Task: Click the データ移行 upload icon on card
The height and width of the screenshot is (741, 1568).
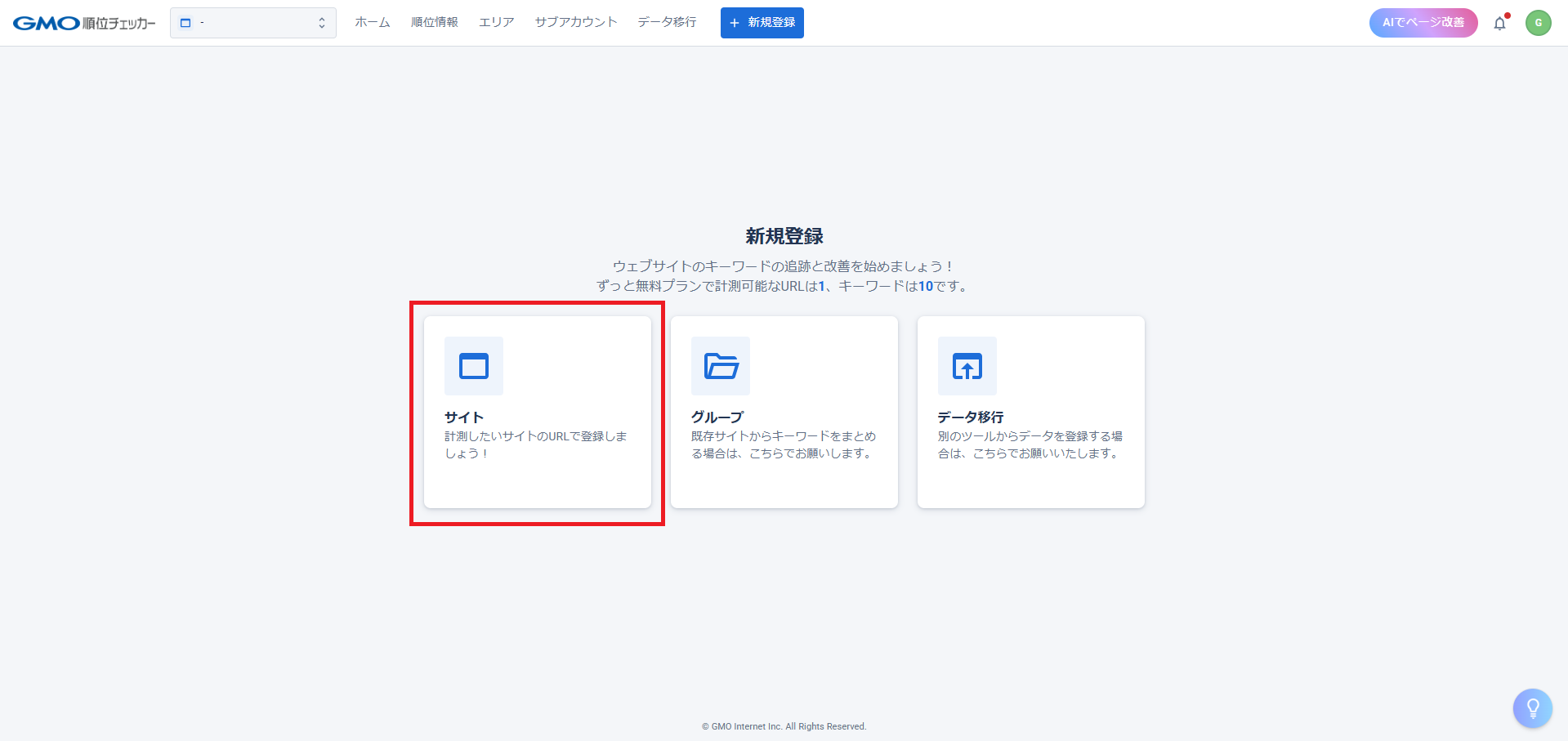Action: coord(967,366)
